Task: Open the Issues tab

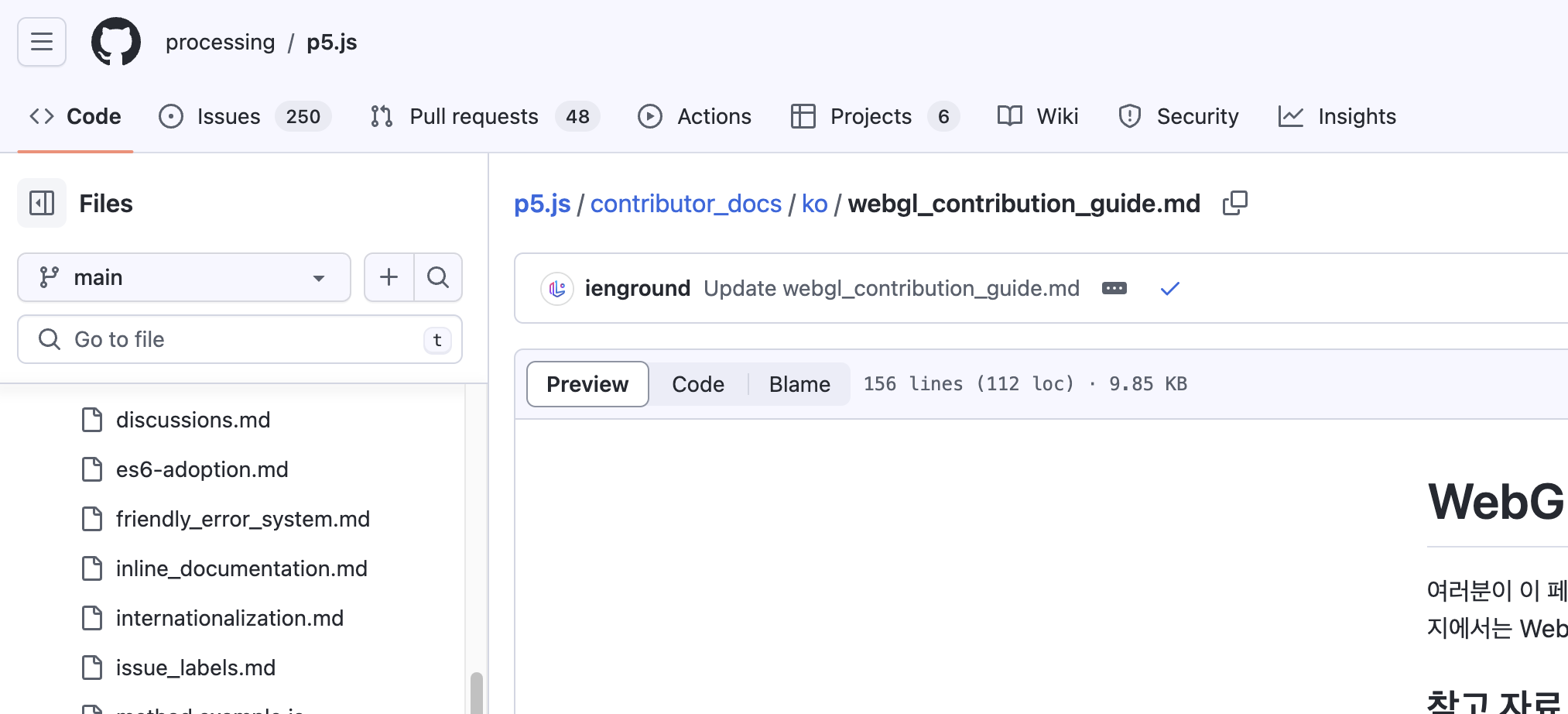Action: [245, 116]
